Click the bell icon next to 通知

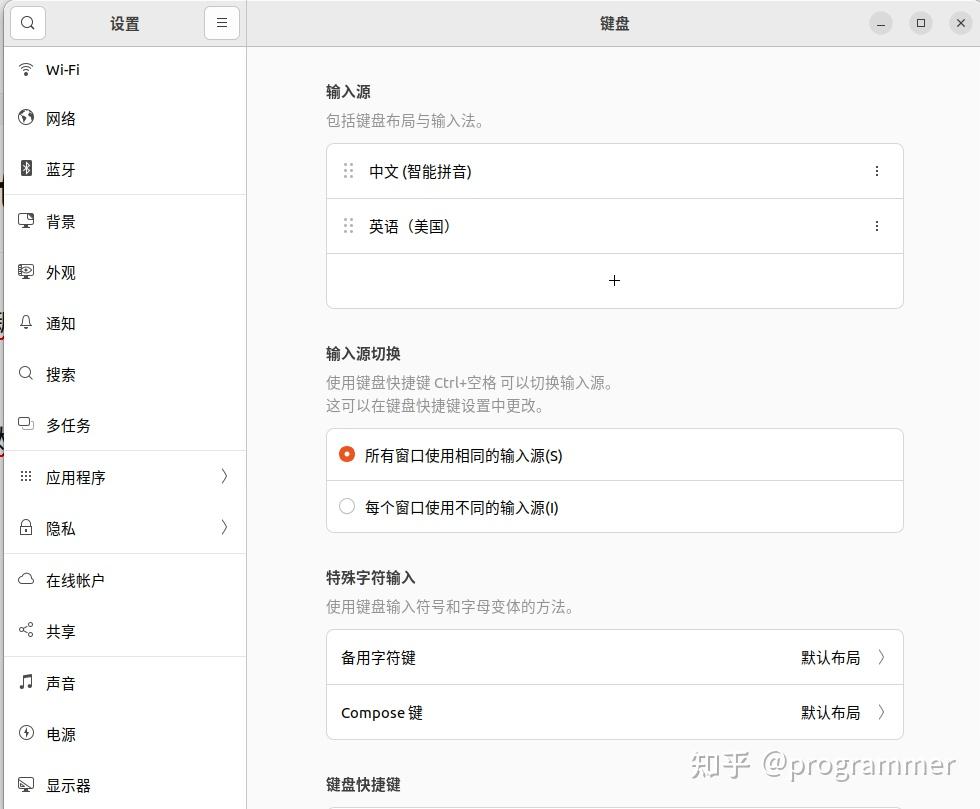(x=26, y=323)
